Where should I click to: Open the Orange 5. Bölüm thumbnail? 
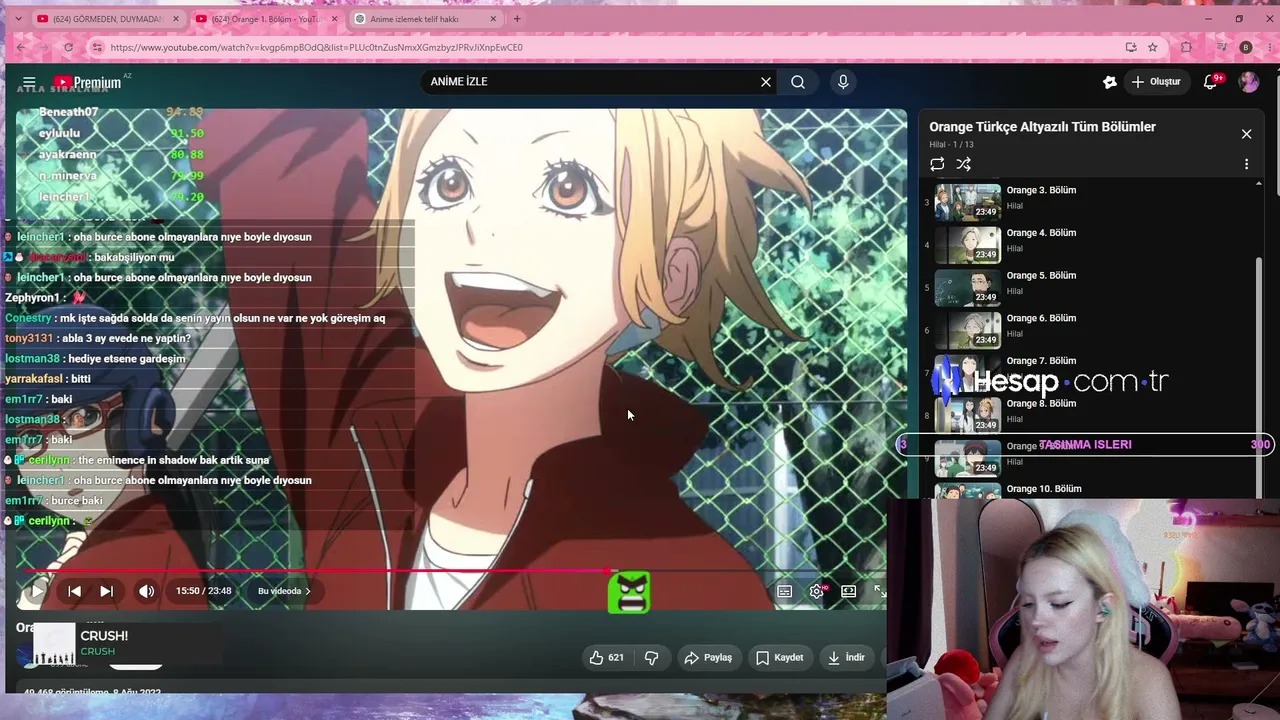[x=967, y=287]
